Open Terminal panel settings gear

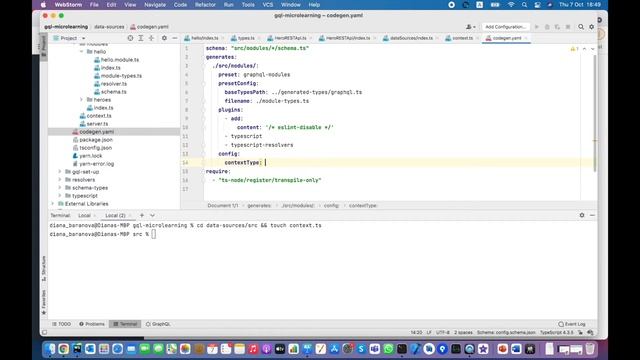click(582, 215)
